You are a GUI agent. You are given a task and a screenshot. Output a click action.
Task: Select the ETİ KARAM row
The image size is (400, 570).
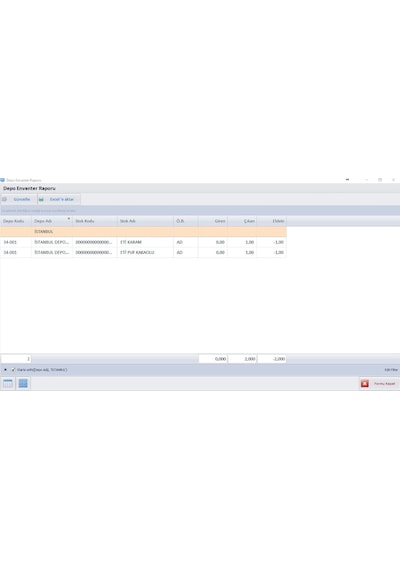pyautogui.click(x=143, y=242)
